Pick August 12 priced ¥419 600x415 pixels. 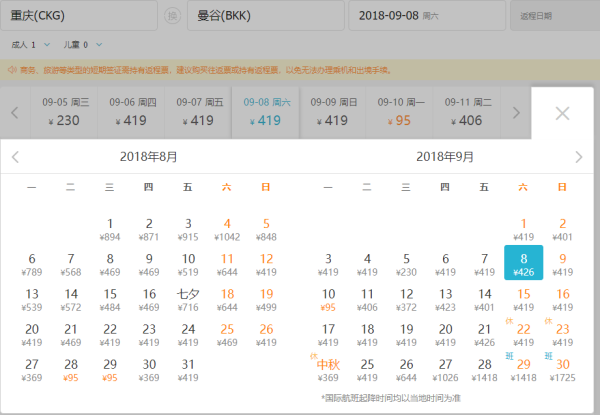click(266, 265)
